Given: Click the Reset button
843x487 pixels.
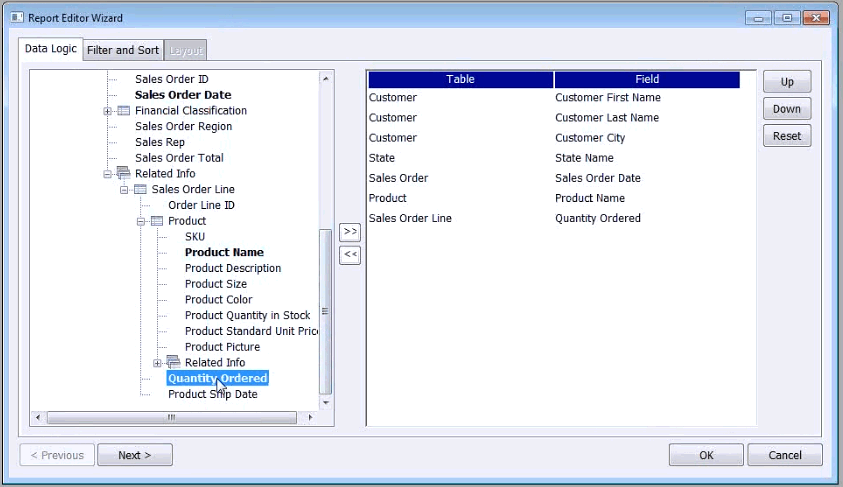Looking at the screenshot, I should tap(787, 136).
